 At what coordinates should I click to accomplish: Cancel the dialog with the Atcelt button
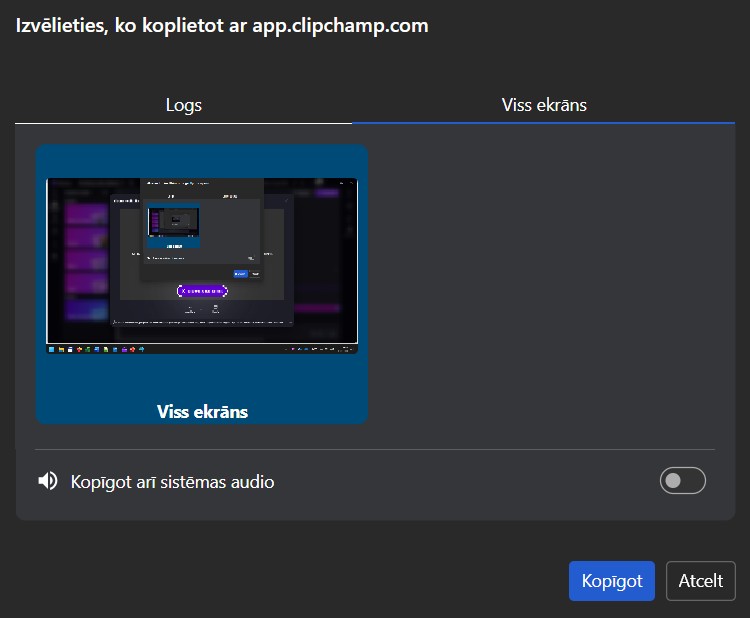700,581
